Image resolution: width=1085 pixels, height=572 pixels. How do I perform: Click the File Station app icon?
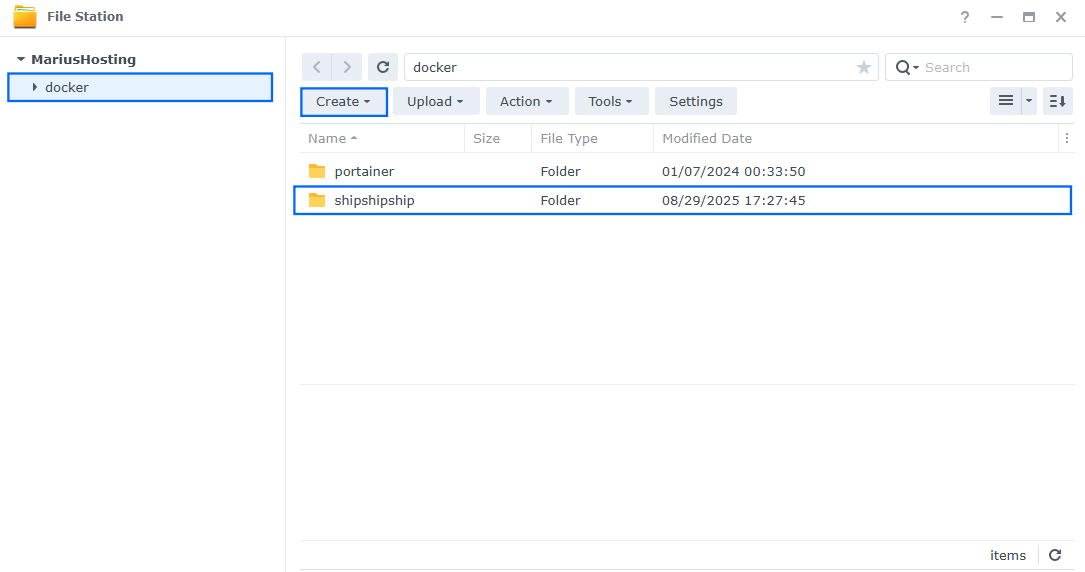pos(25,17)
